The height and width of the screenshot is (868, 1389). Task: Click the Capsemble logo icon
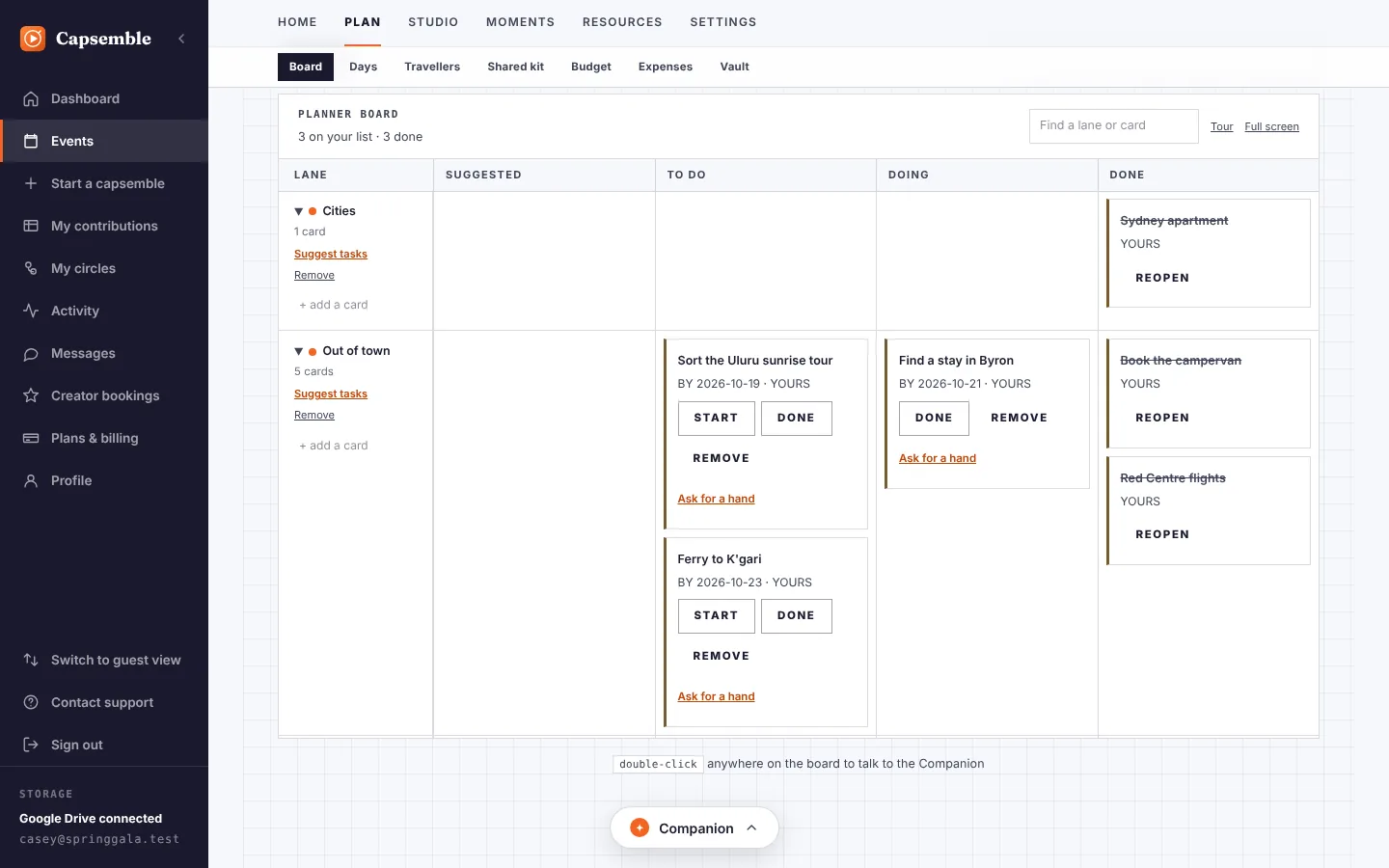pos(33,39)
